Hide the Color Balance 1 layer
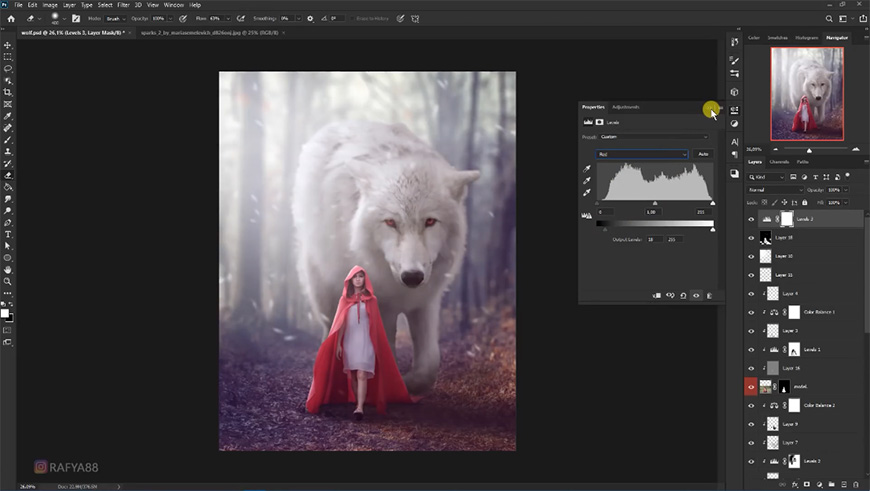The image size is (870, 491). [x=751, y=312]
